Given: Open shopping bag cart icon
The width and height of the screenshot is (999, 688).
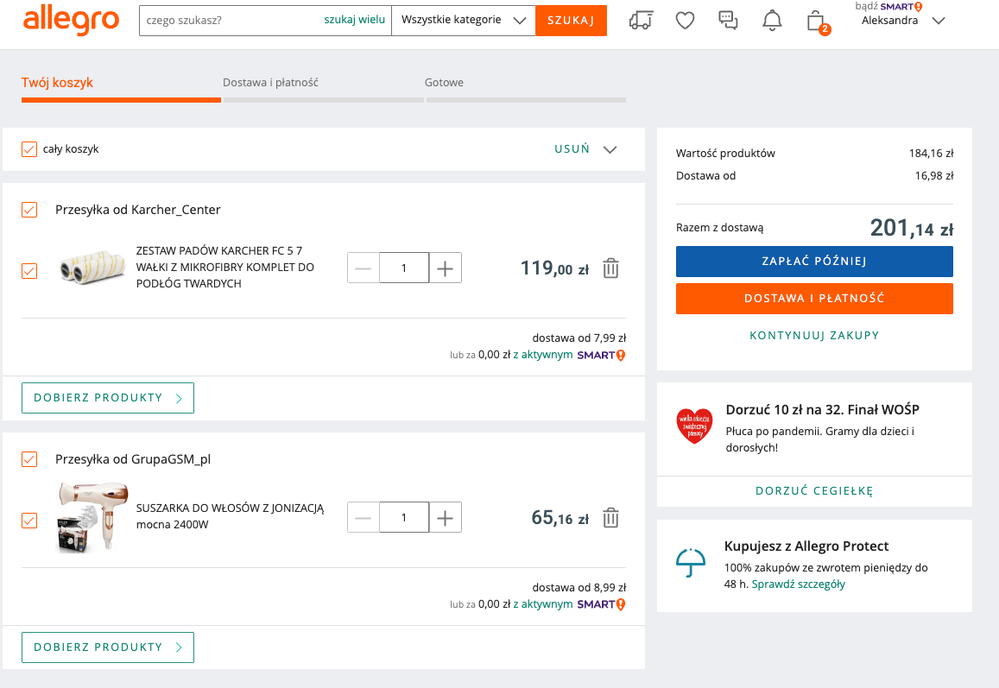Looking at the screenshot, I should click(x=816, y=21).
